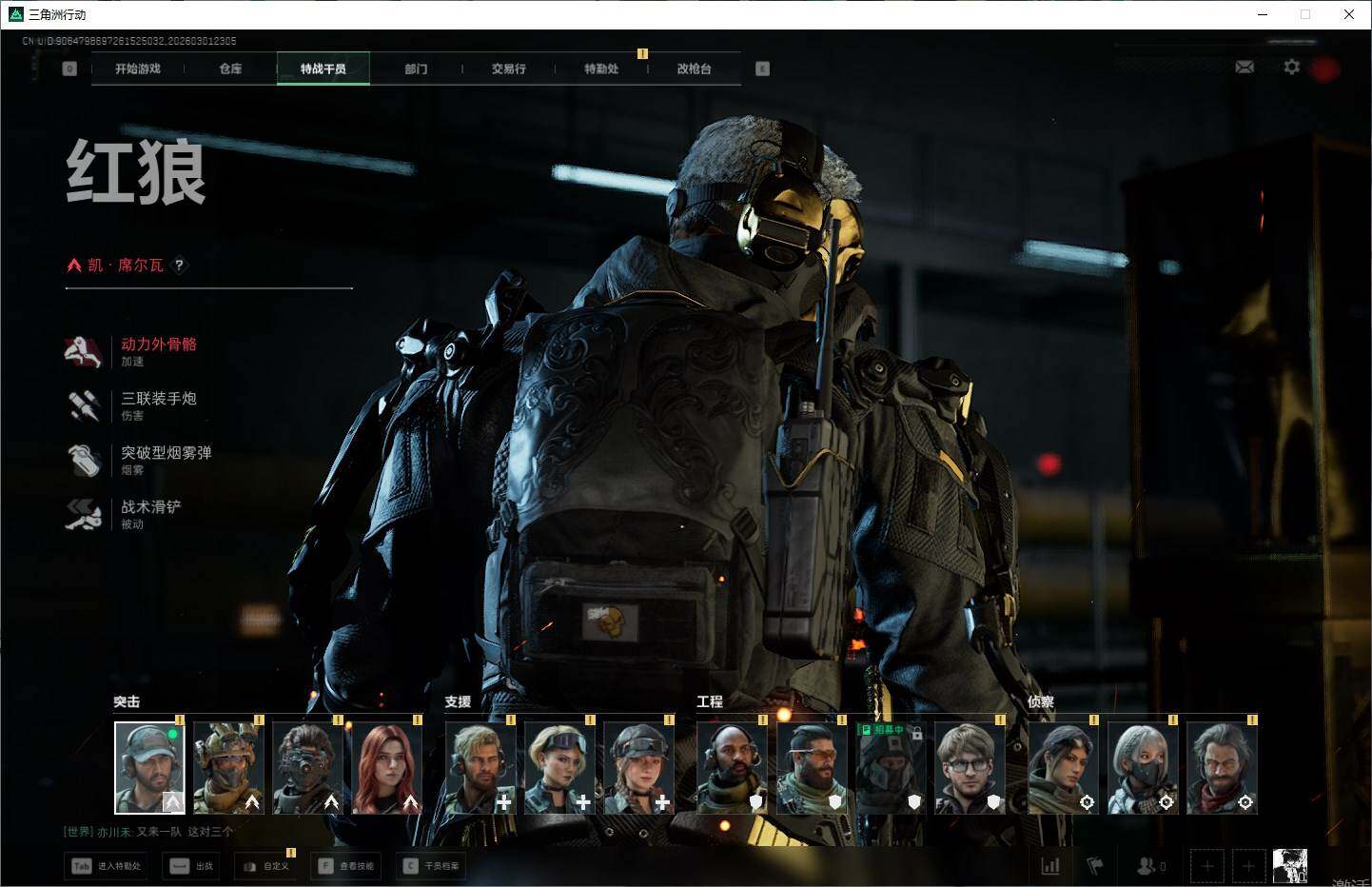Click the 侦察 class header
The width and height of the screenshot is (1372, 887).
1041,701
